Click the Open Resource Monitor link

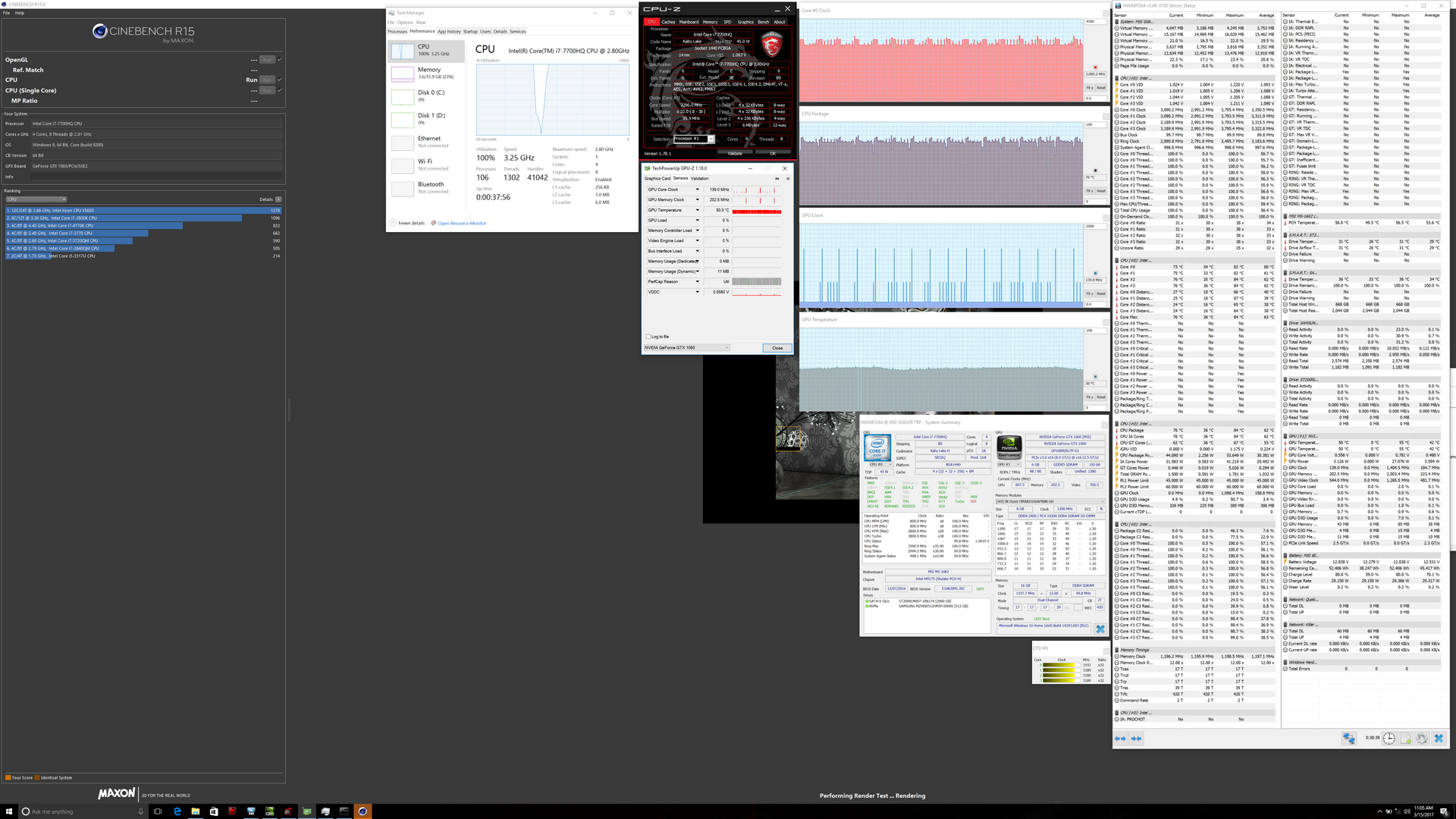pos(462,223)
